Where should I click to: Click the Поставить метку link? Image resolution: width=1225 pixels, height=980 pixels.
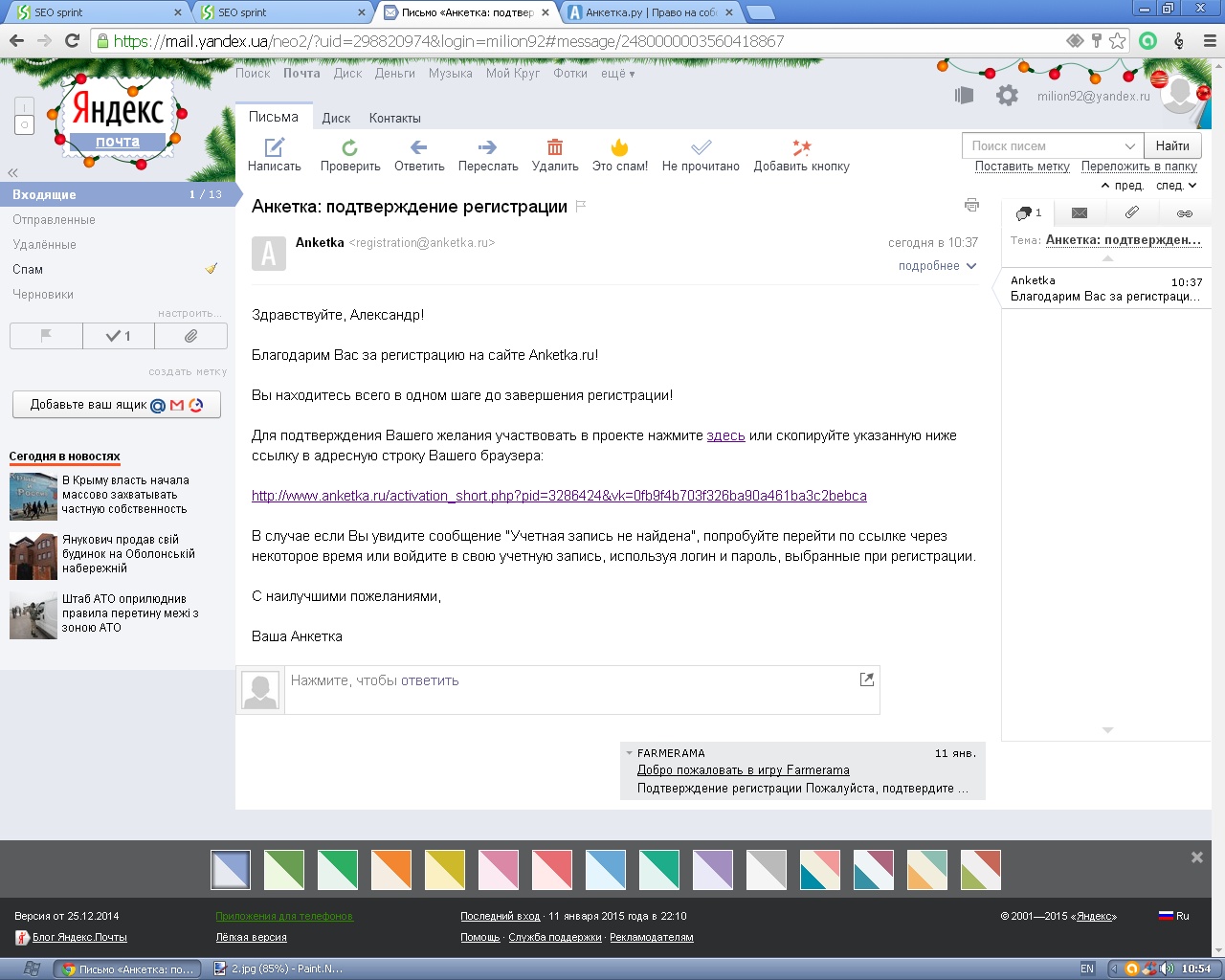(x=1022, y=167)
